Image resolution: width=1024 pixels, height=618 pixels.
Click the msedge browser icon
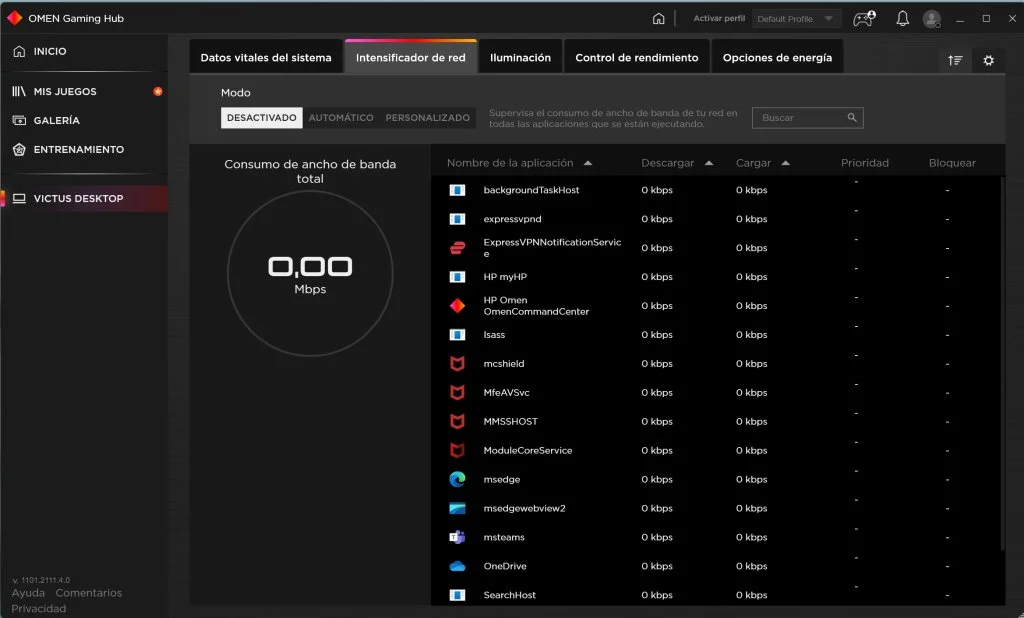(x=457, y=479)
